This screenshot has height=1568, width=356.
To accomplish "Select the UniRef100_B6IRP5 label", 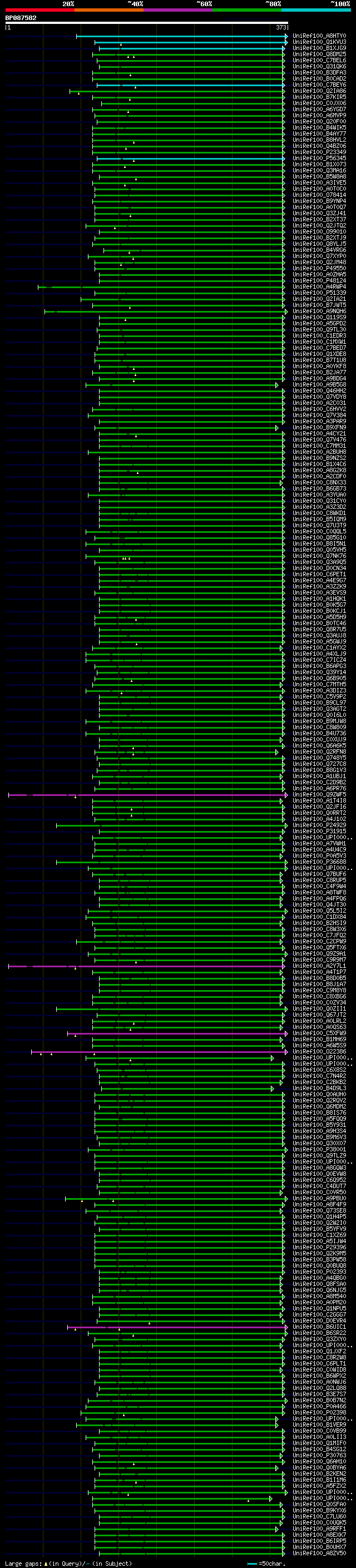I will [319, 1541].
